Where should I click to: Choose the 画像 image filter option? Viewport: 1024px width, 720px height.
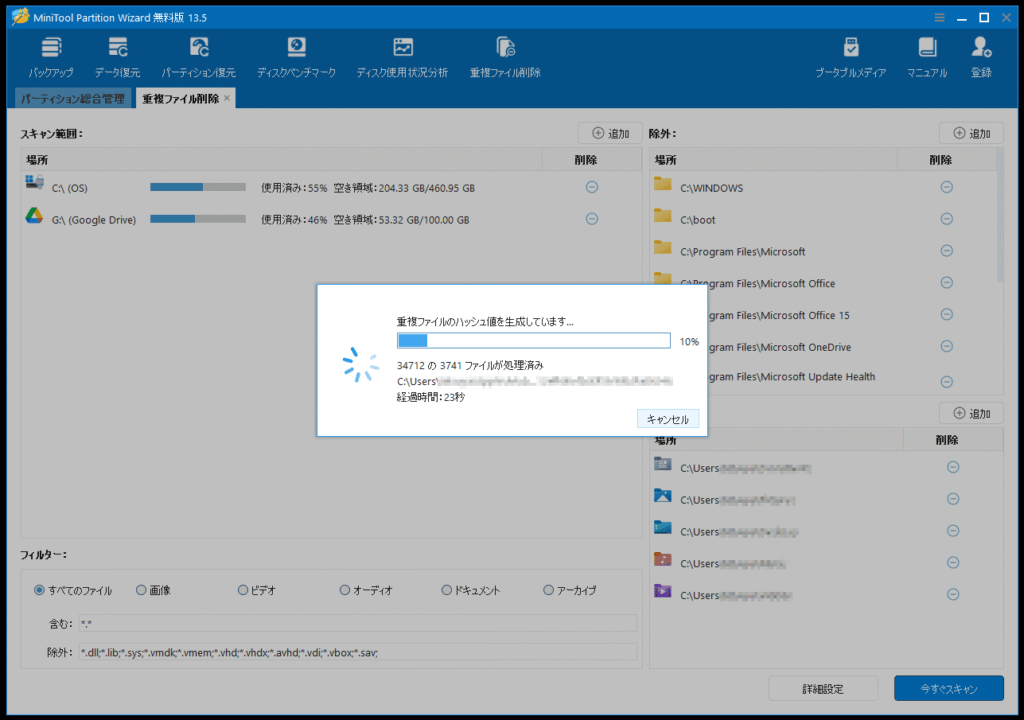click(x=142, y=590)
